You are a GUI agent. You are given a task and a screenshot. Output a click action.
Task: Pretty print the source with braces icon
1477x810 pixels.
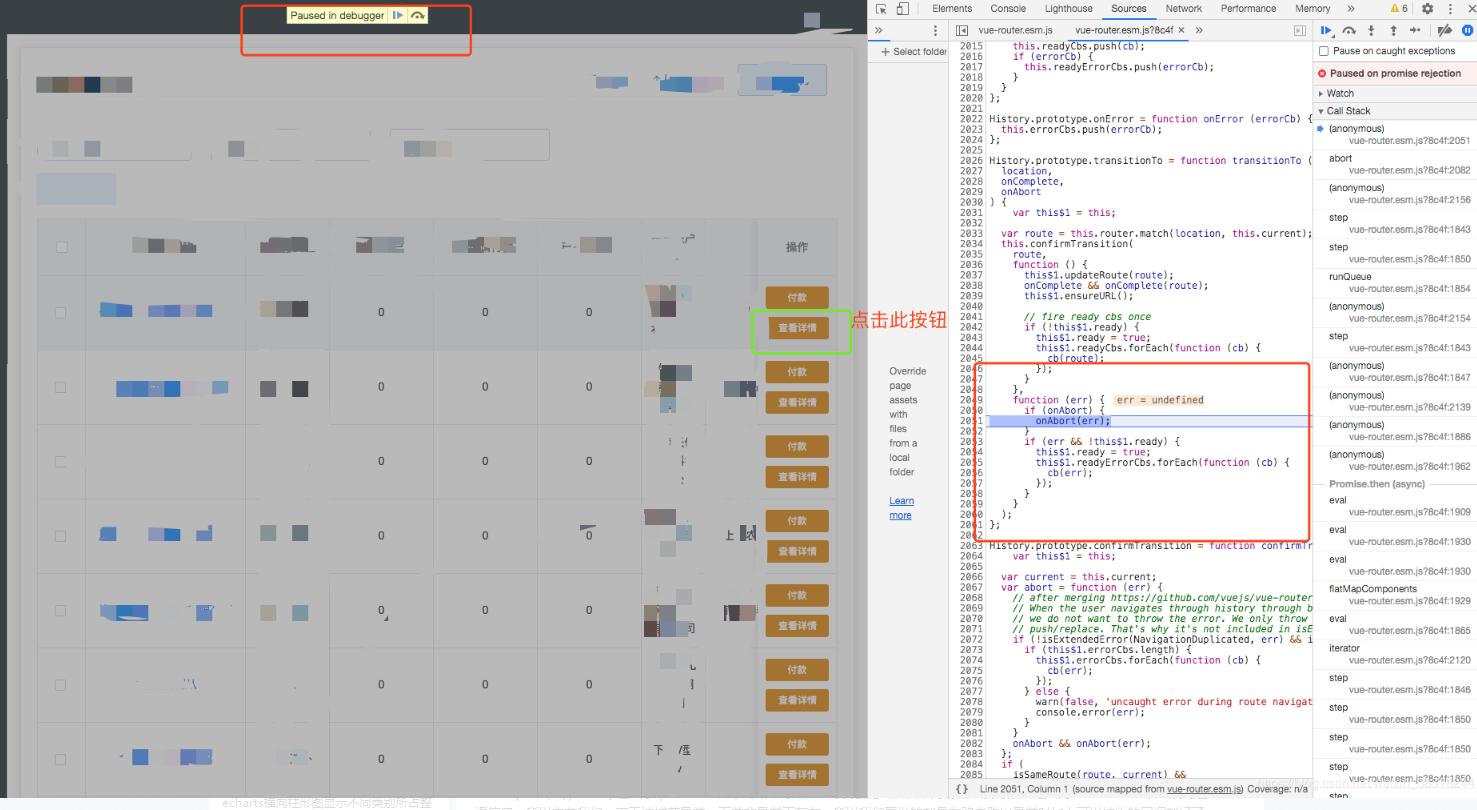pos(962,789)
